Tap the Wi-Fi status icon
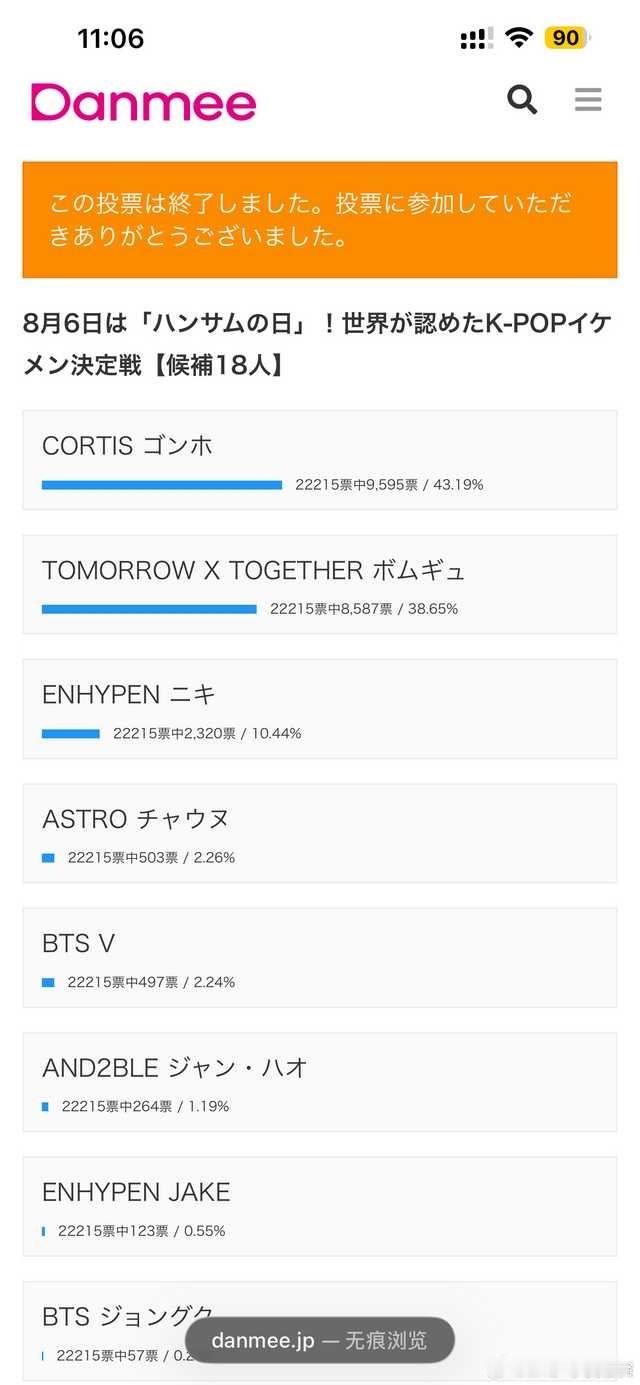Screen dimensions: 640x1385 518,38
